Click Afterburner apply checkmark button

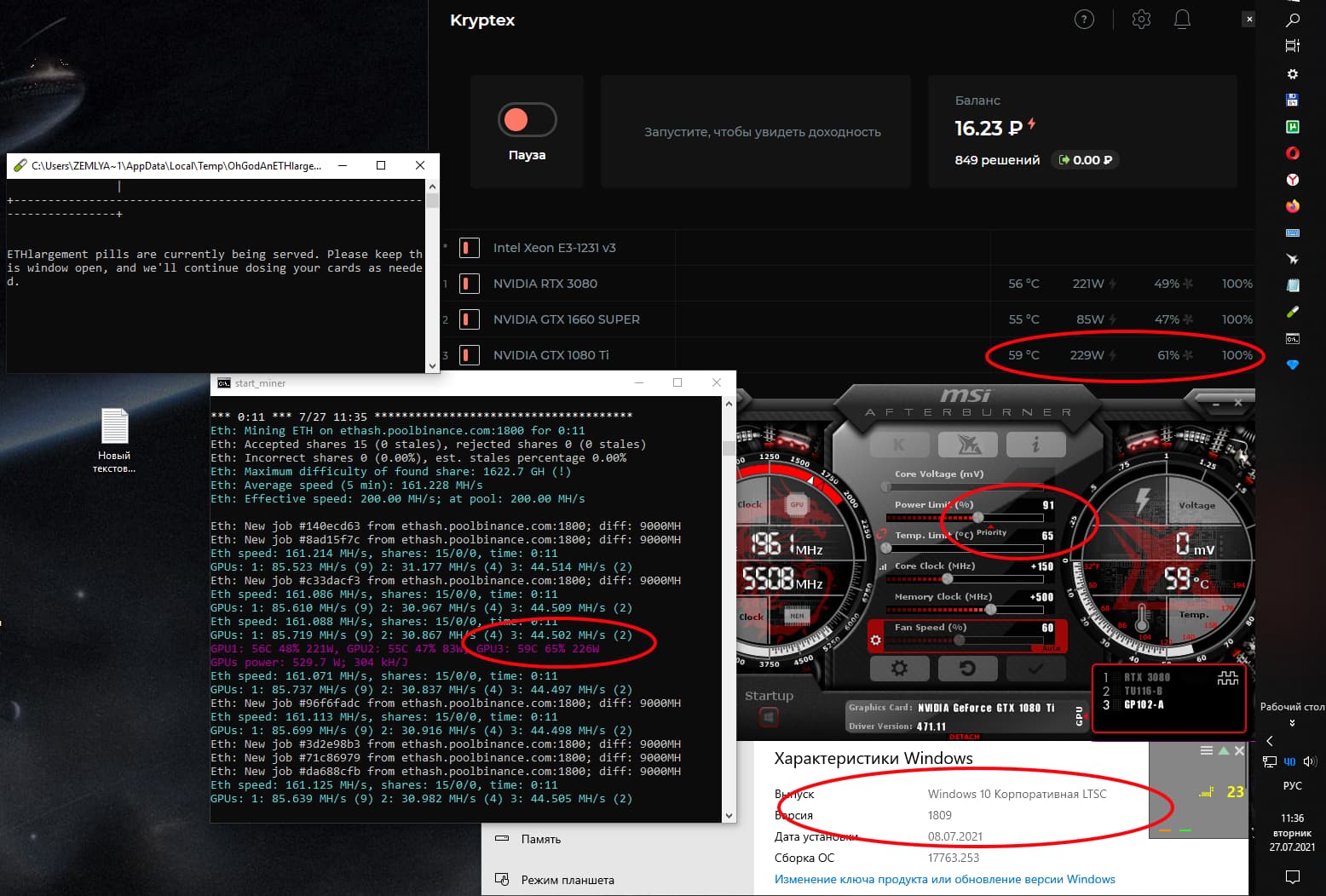coord(1035,669)
